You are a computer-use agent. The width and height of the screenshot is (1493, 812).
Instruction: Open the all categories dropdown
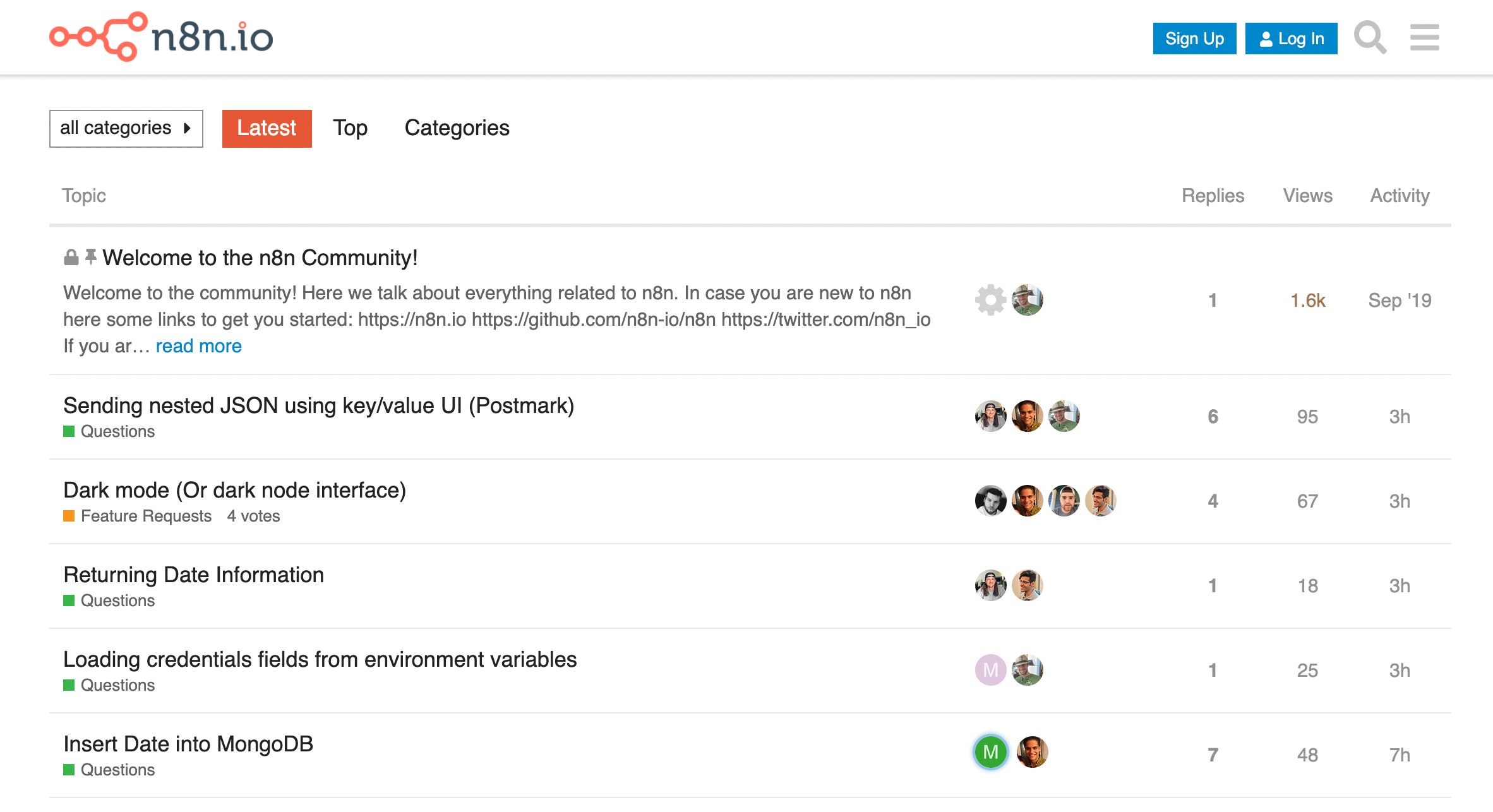point(126,128)
